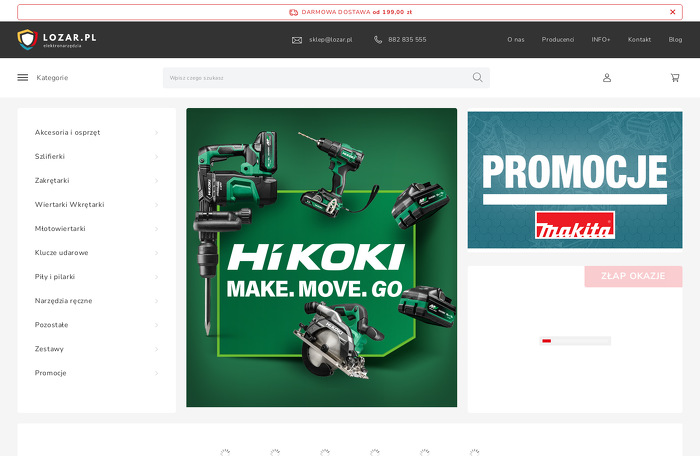Open the Akcesoria i osprzęt category
This screenshot has width=700, height=456.
point(67,133)
